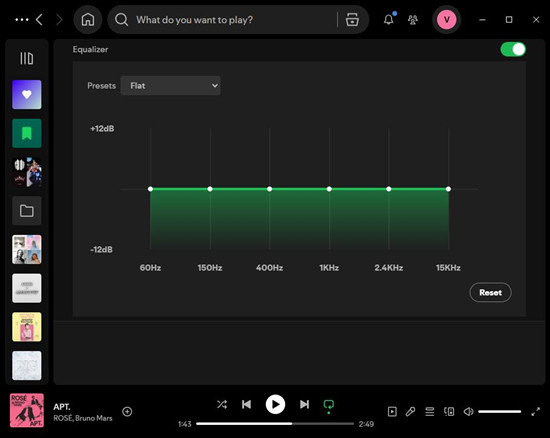Click the 2.4KHz band handle
Viewport: 550px width, 438px height.
[389, 189]
